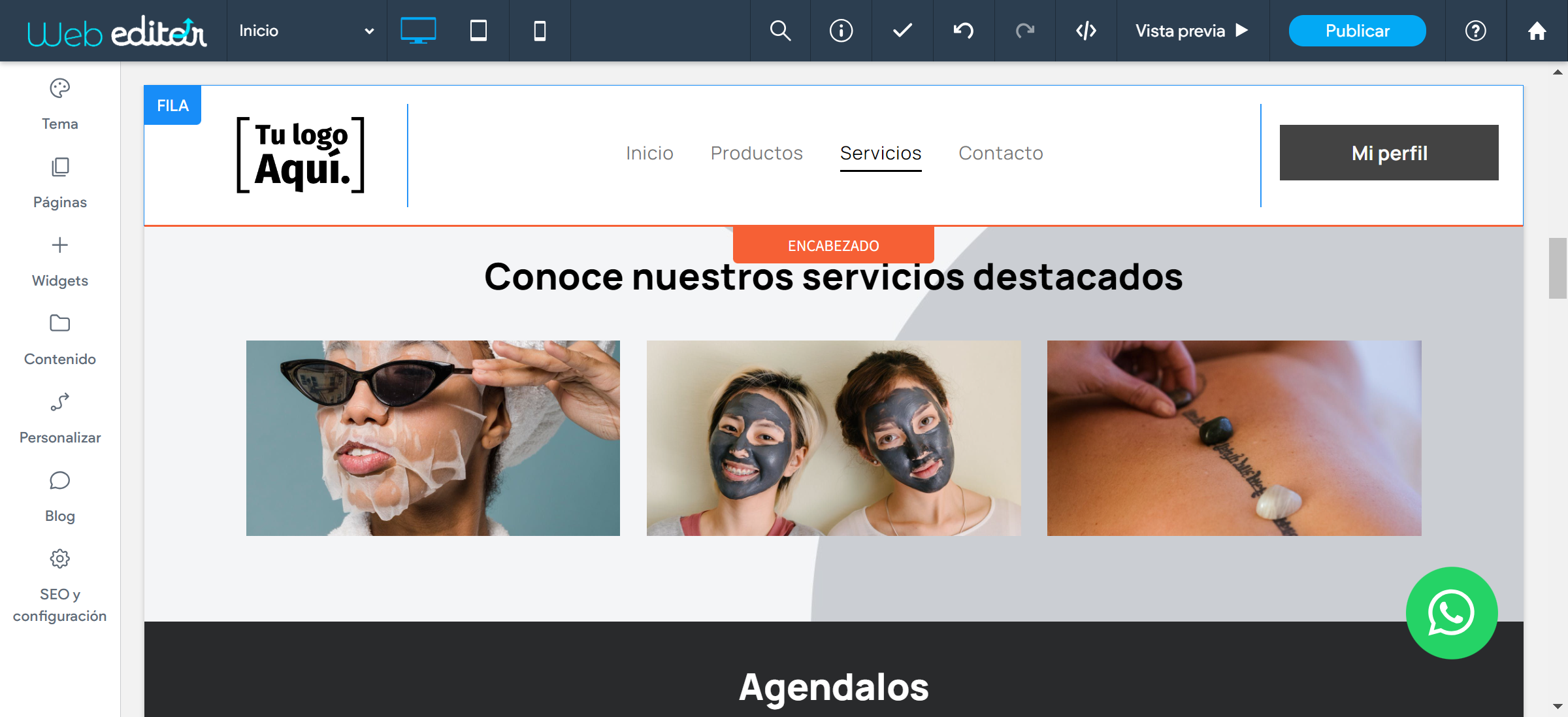Switch to tablet view
The height and width of the screenshot is (717, 1568).
[x=478, y=31]
